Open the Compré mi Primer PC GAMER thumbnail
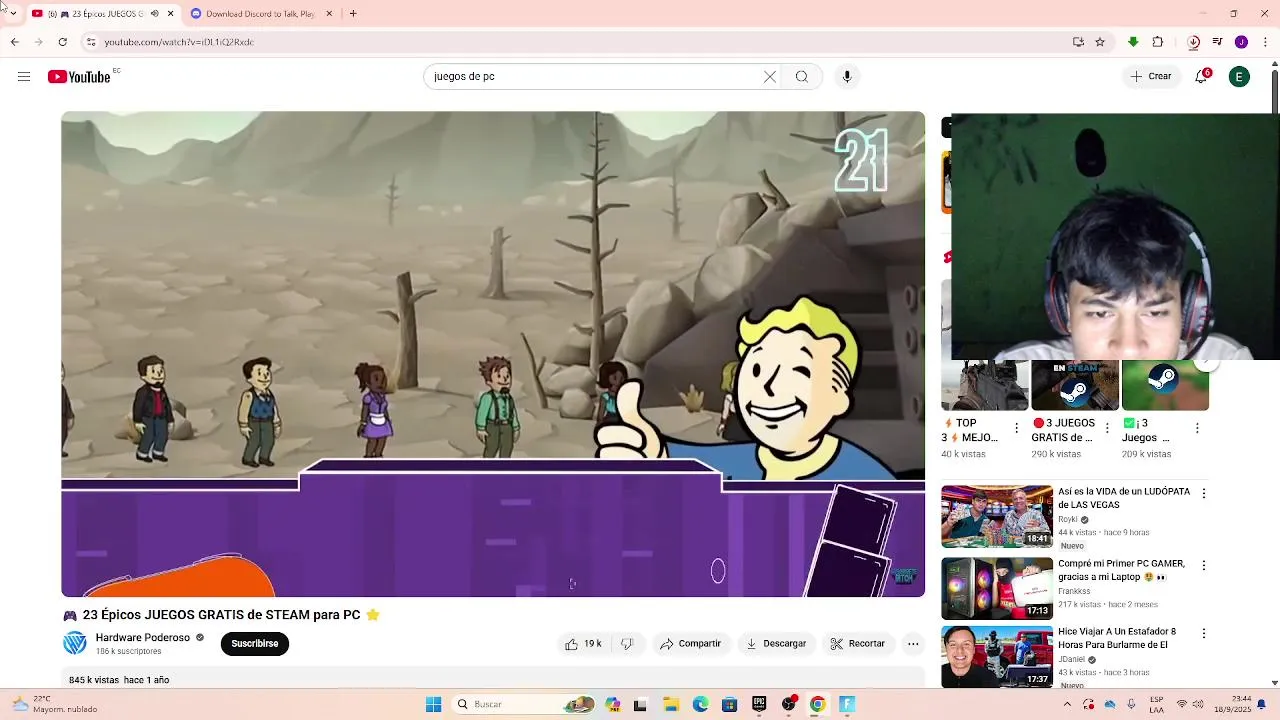The height and width of the screenshot is (720, 1280). pyautogui.click(x=997, y=588)
